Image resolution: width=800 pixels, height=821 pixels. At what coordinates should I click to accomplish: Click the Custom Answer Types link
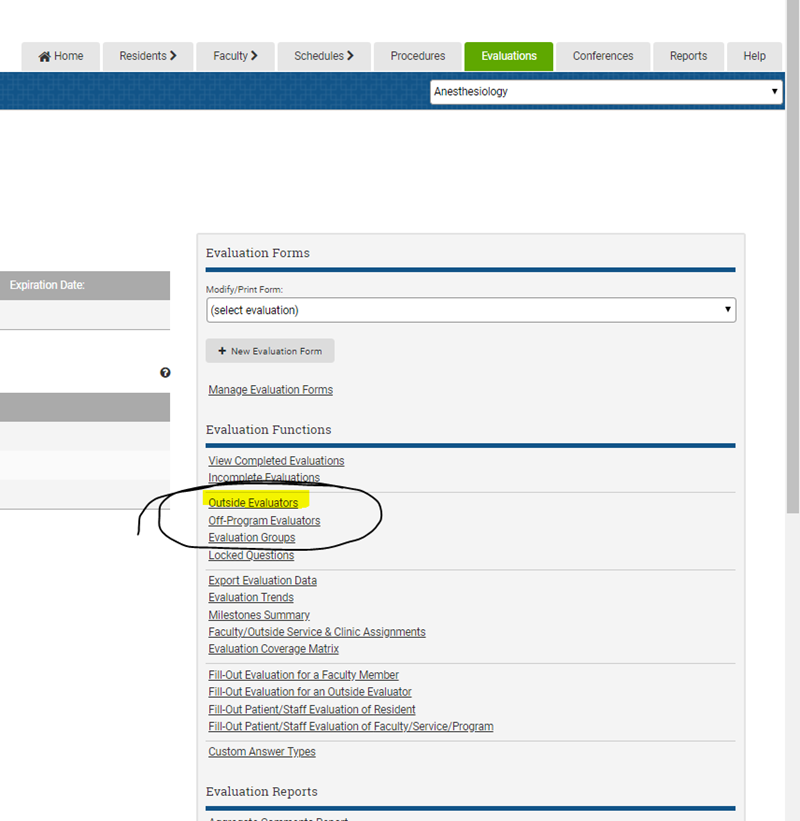(261, 751)
